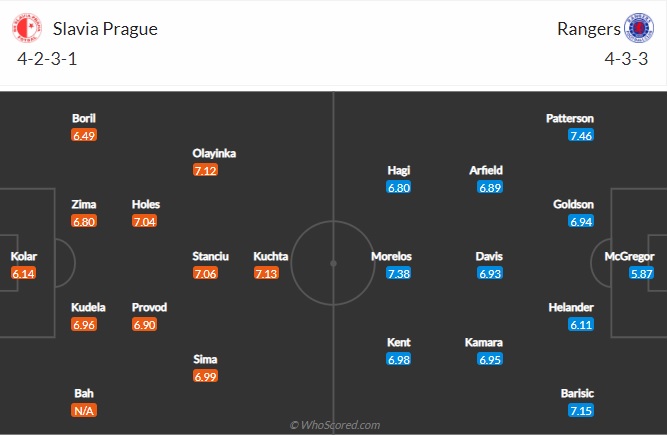Select Patterson's 7.46 rating badge

tap(581, 135)
